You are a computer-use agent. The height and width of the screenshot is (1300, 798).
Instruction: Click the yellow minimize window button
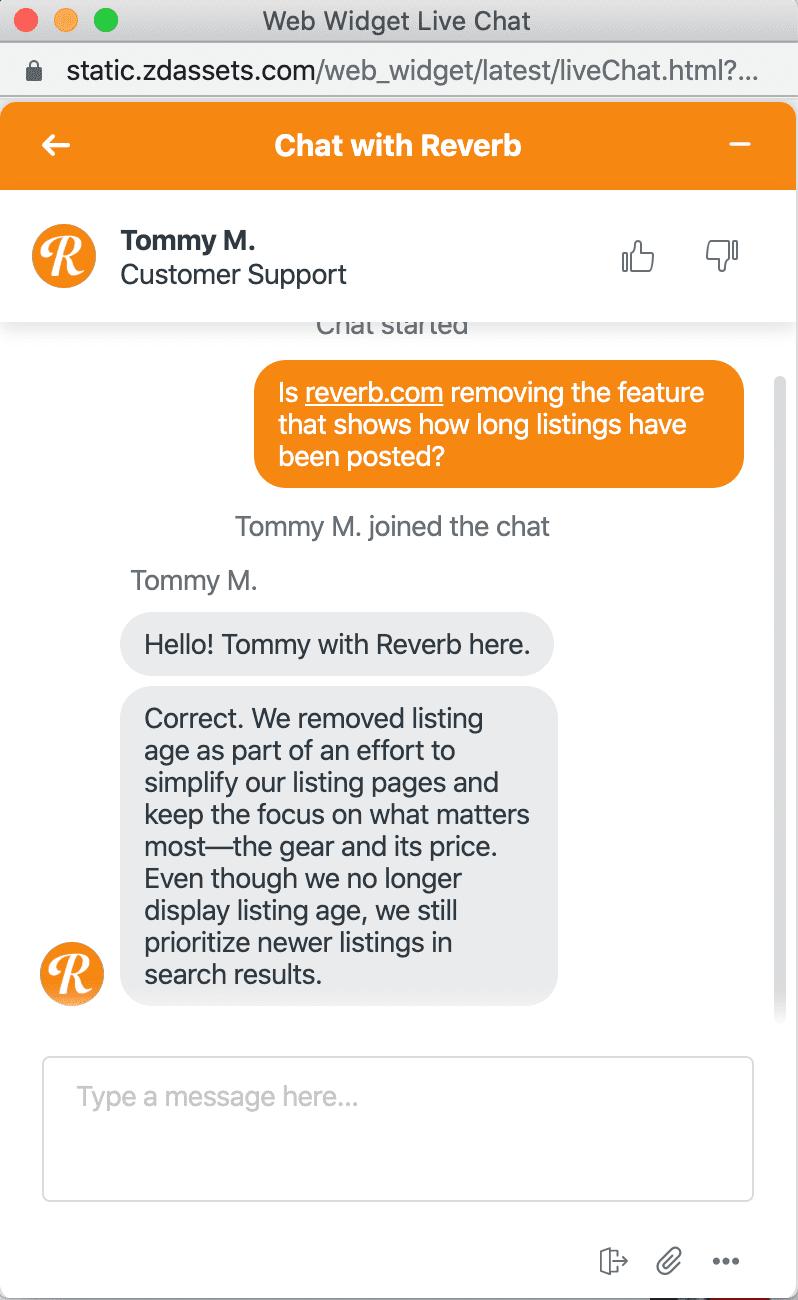coord(65,20)
